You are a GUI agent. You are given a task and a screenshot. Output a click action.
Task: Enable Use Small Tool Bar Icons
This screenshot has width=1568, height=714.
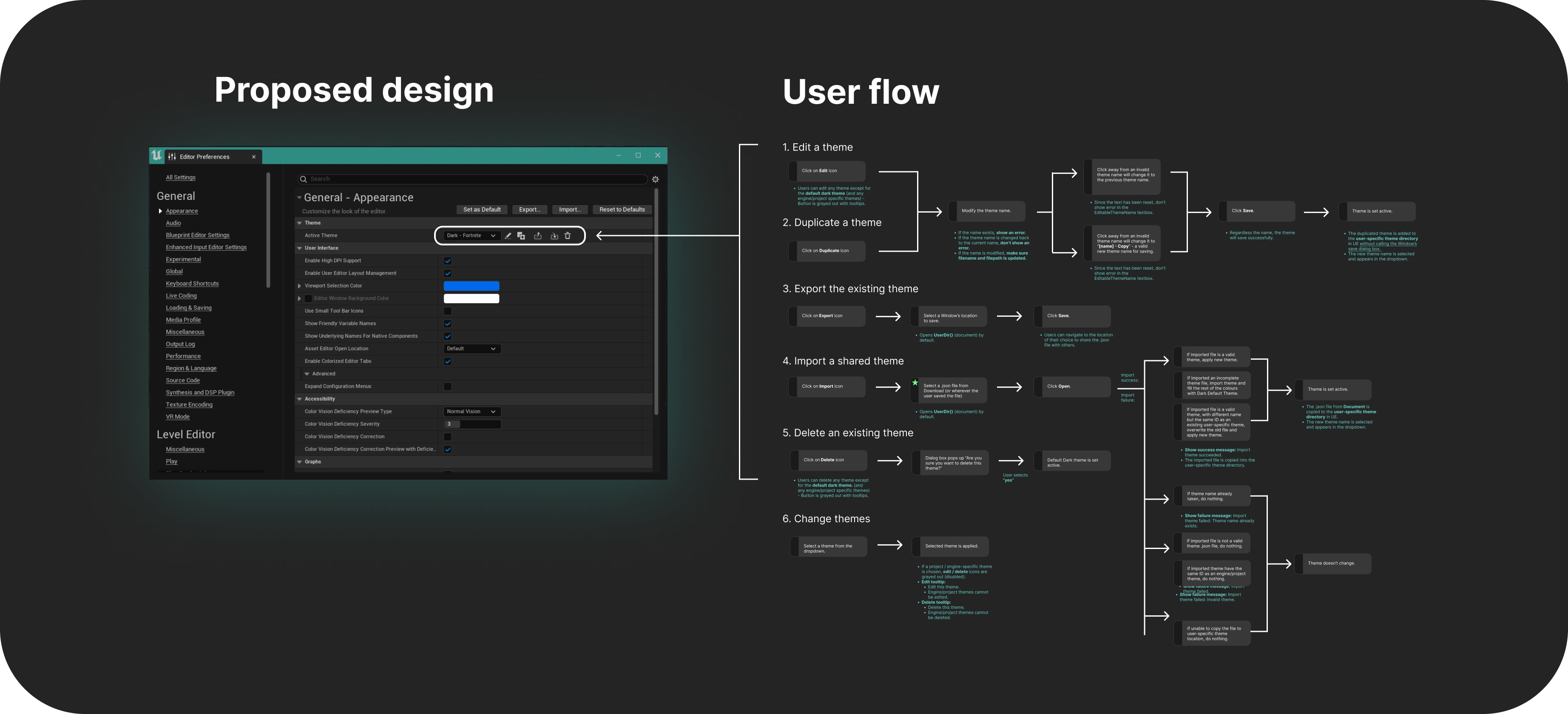point(447,311)
